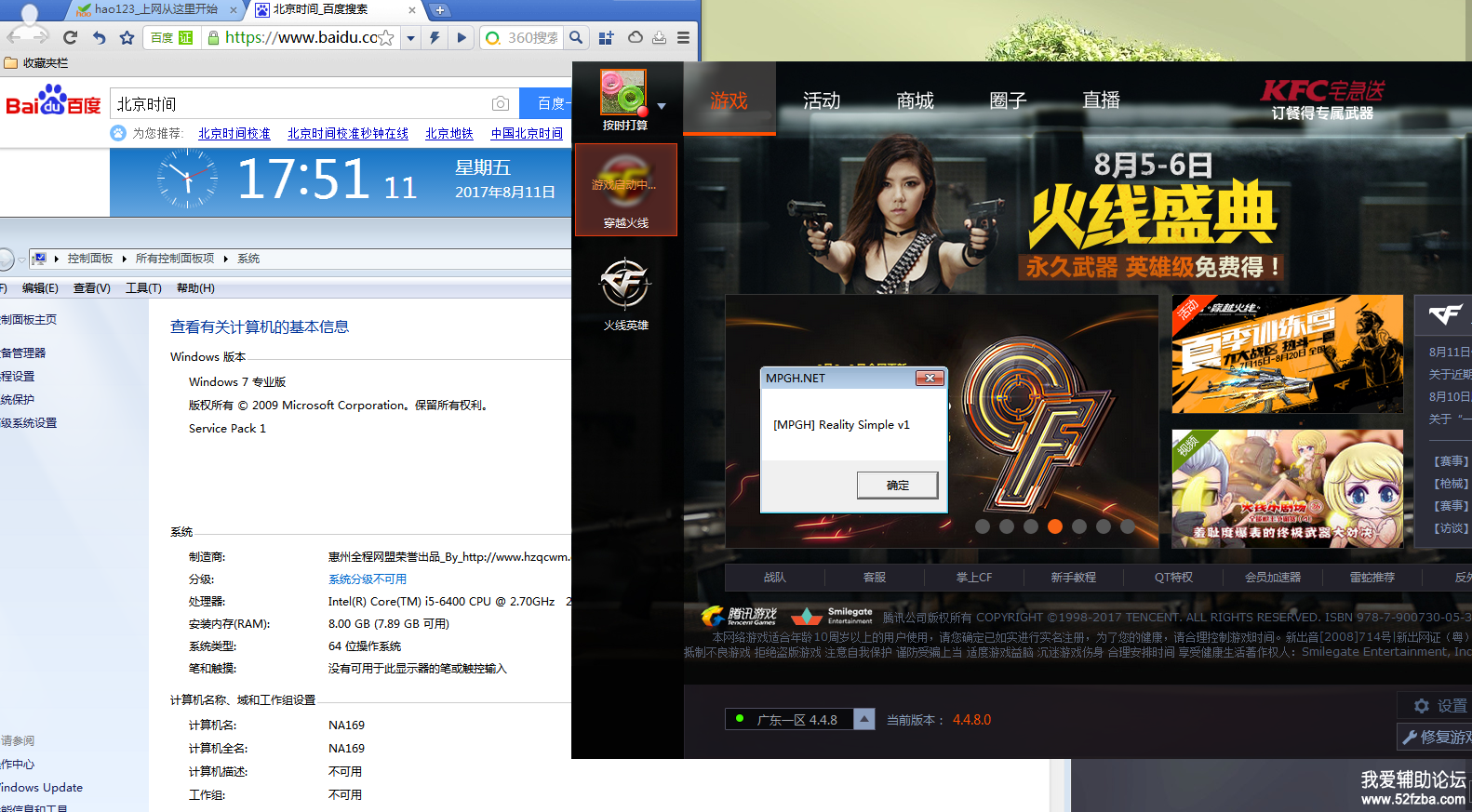
Task: Click the 战队 link in launcher bar
Action: pos(775,578)
